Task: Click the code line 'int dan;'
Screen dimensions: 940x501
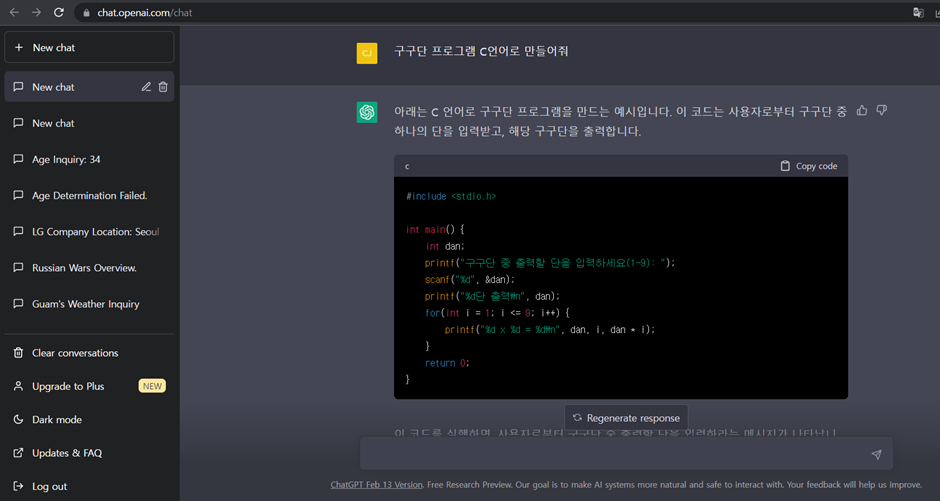Action: tap(445, 246)
